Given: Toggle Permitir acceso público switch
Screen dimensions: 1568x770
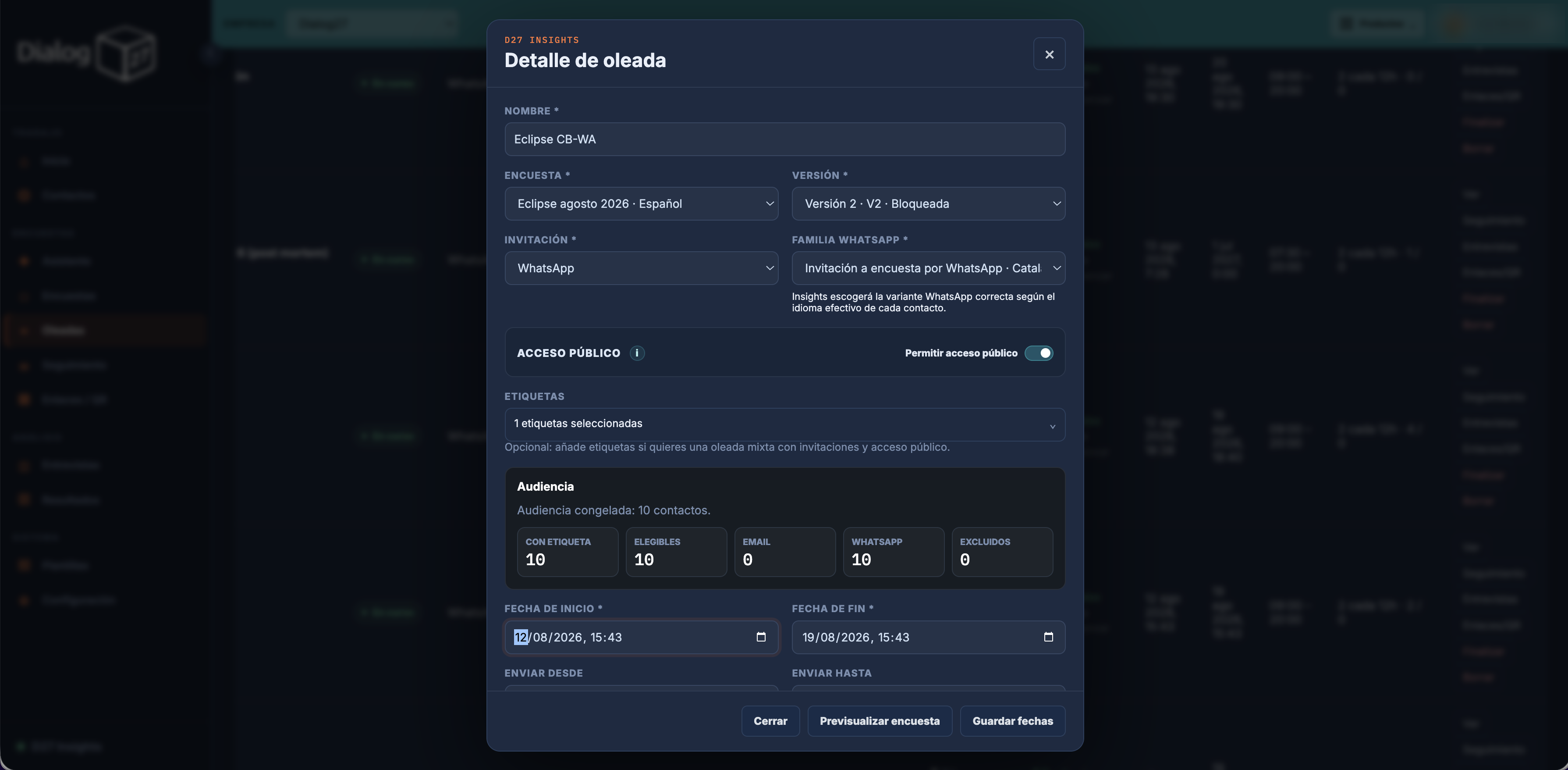Looking at the screenshot, I should (1039, 353).
